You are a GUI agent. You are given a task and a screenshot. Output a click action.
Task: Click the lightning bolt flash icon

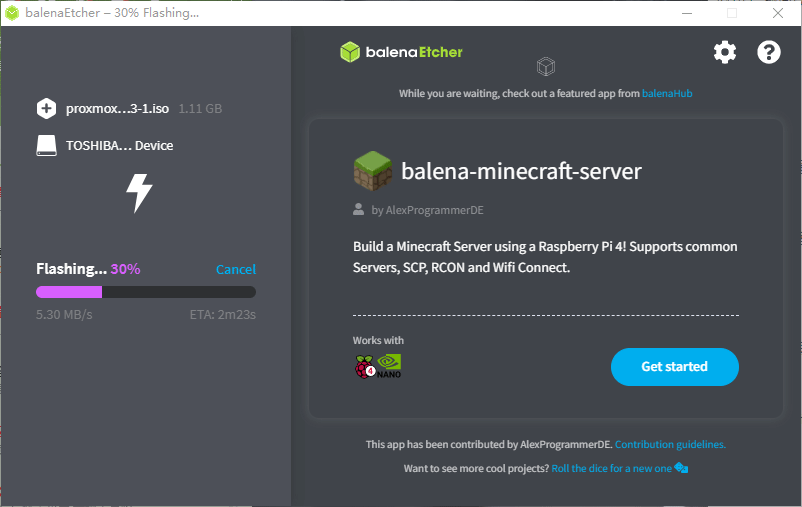pyautogui.click(x=139, y=193)
